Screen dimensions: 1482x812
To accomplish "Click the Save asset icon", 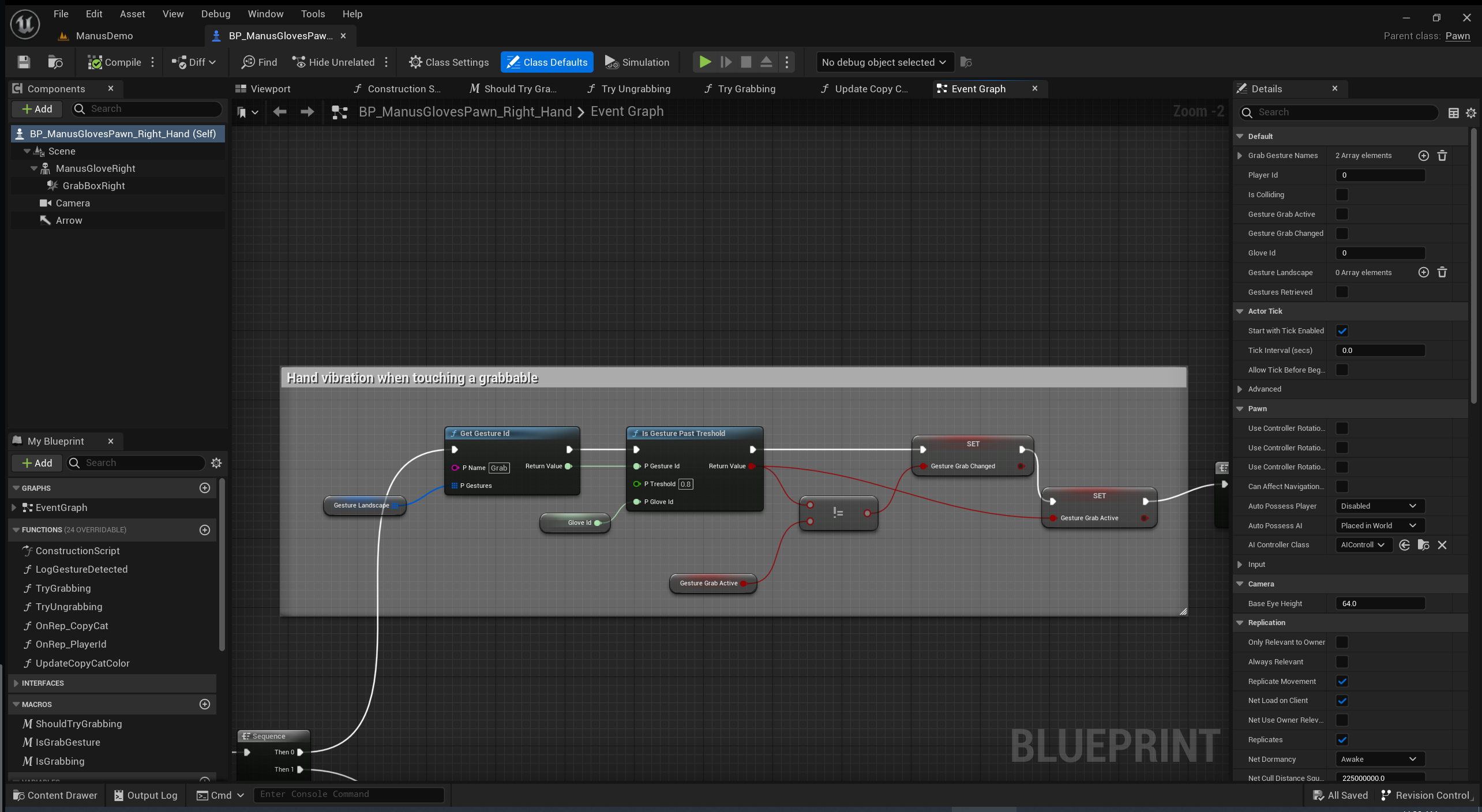I will coord(24,62).
